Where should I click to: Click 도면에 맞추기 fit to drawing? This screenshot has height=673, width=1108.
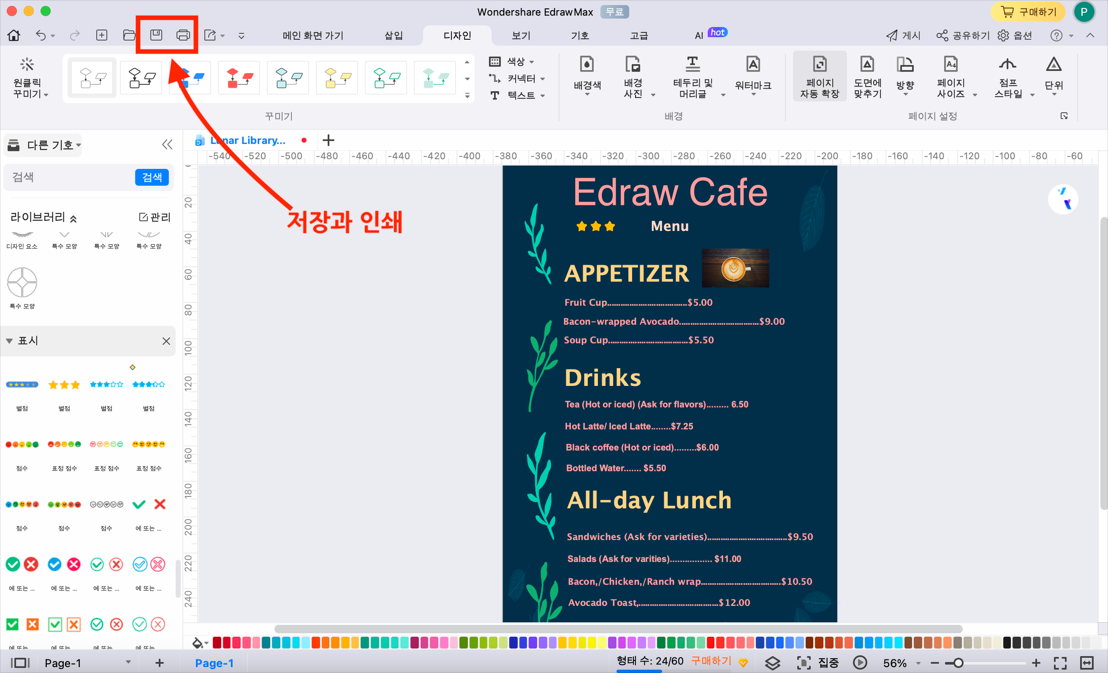coord(867,77)
